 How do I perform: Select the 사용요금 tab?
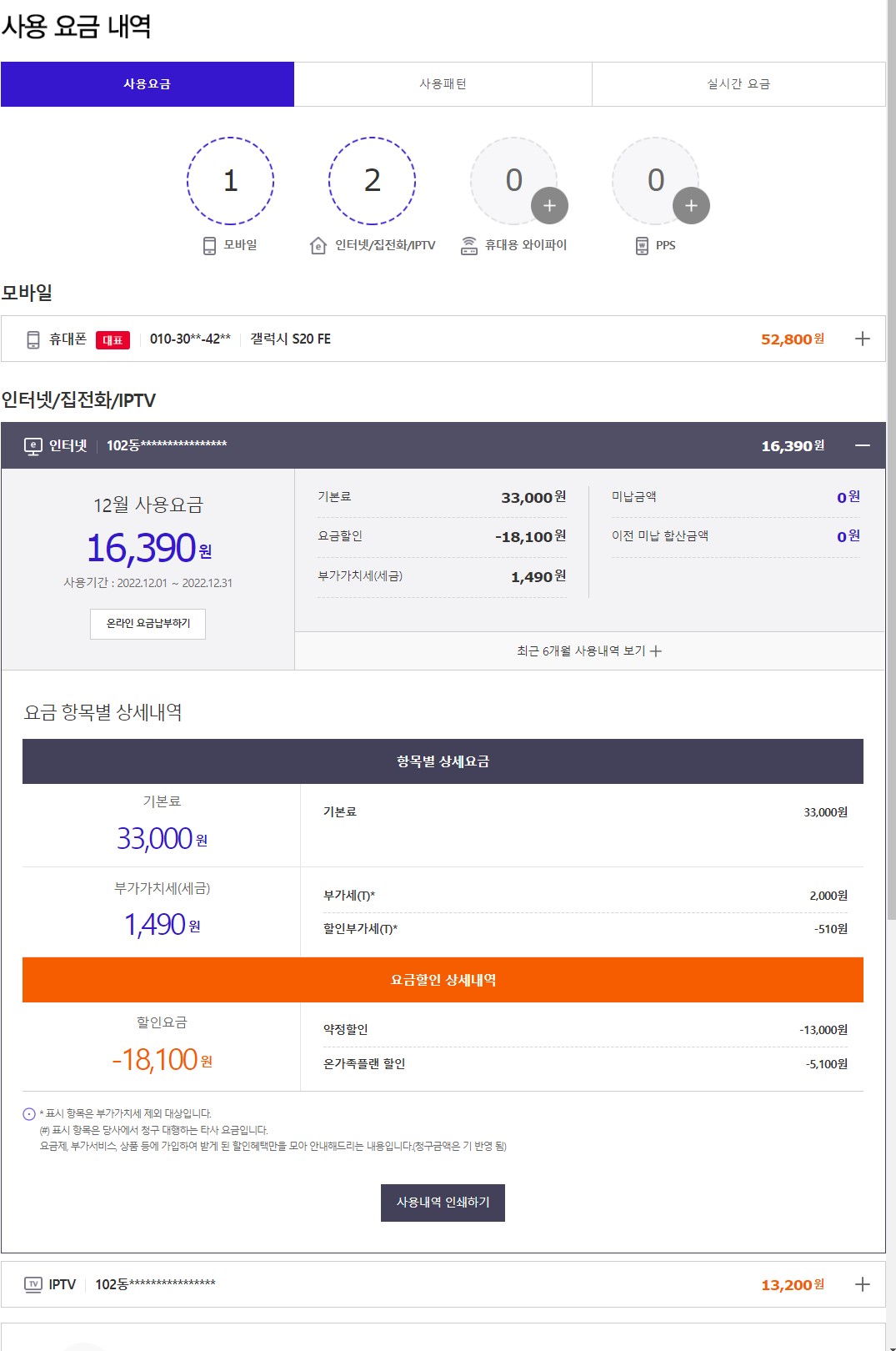(148, 84)
